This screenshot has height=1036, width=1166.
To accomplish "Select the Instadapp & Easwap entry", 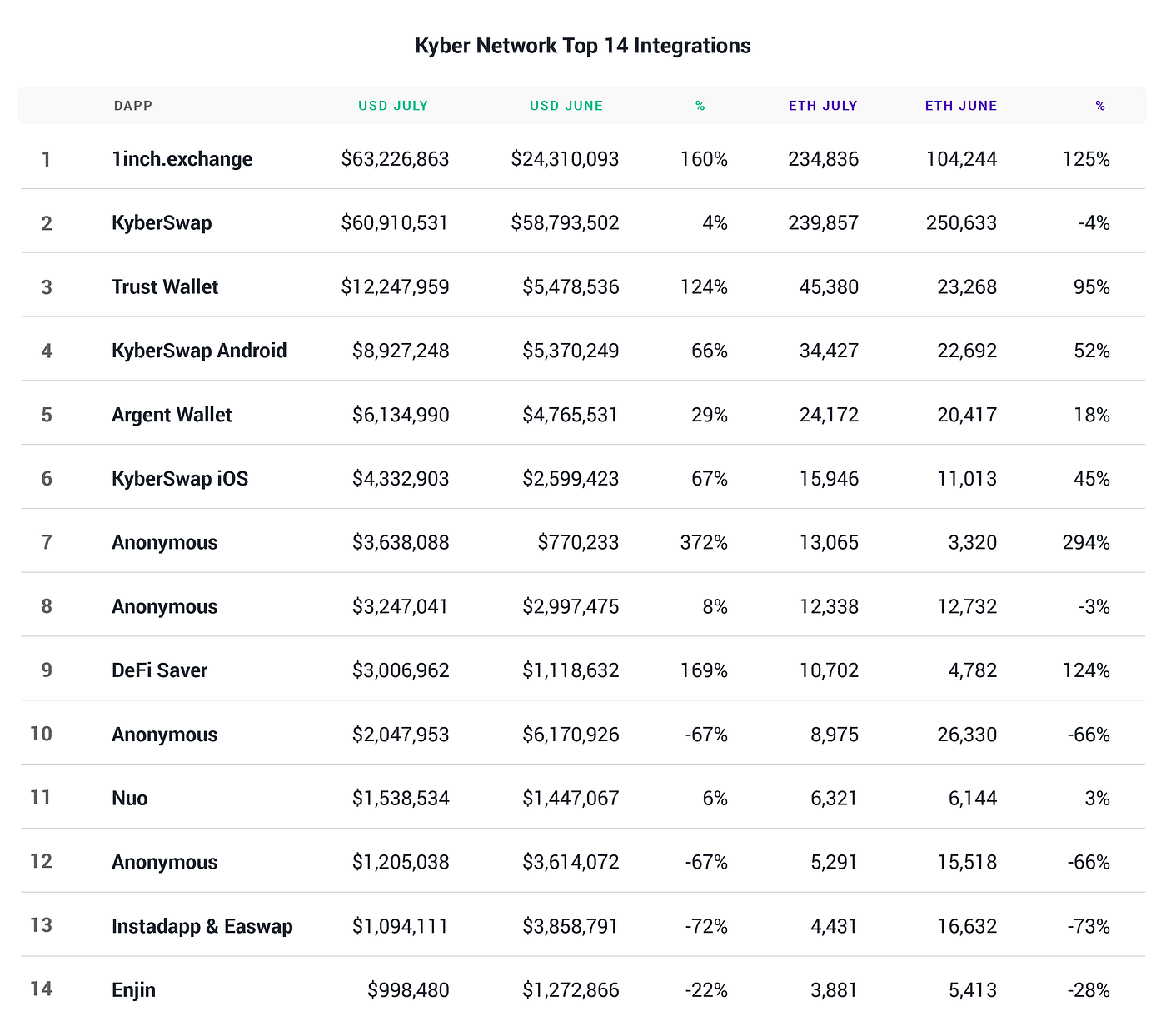I will pyautogui.click(x=202, y=926).
